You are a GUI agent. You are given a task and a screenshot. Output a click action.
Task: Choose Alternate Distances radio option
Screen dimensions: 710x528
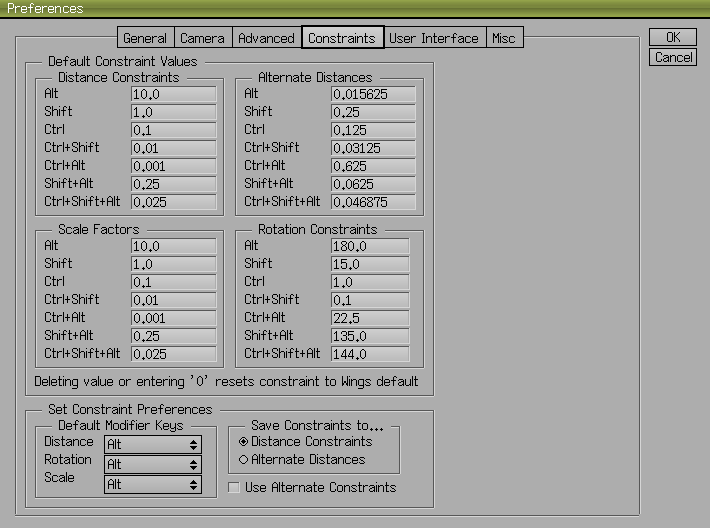(x=243, y=460)
